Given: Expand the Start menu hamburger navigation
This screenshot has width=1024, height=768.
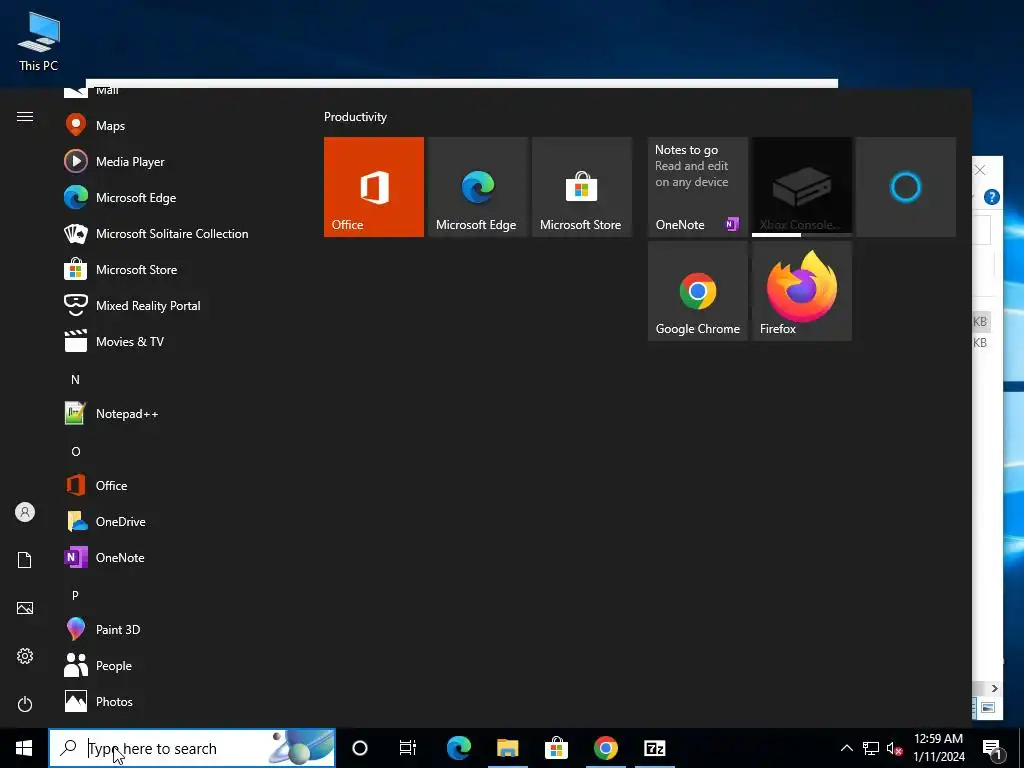Looking at the screenshot, I should (25, 117).
